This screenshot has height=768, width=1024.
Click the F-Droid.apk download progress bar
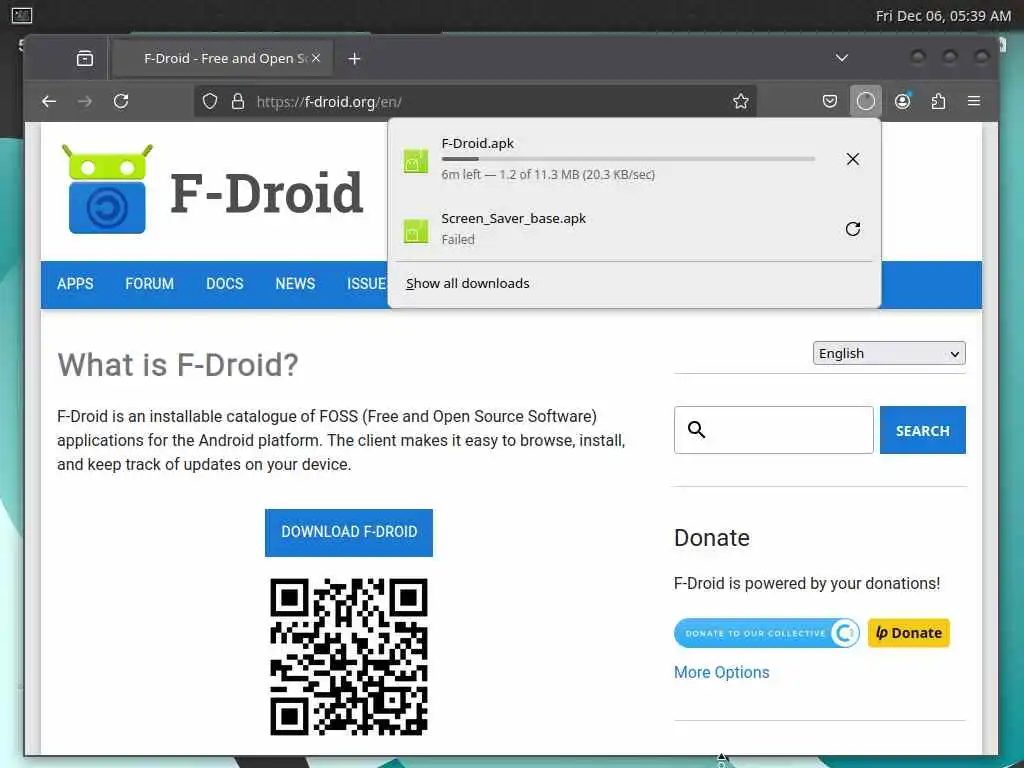[628, 159]
